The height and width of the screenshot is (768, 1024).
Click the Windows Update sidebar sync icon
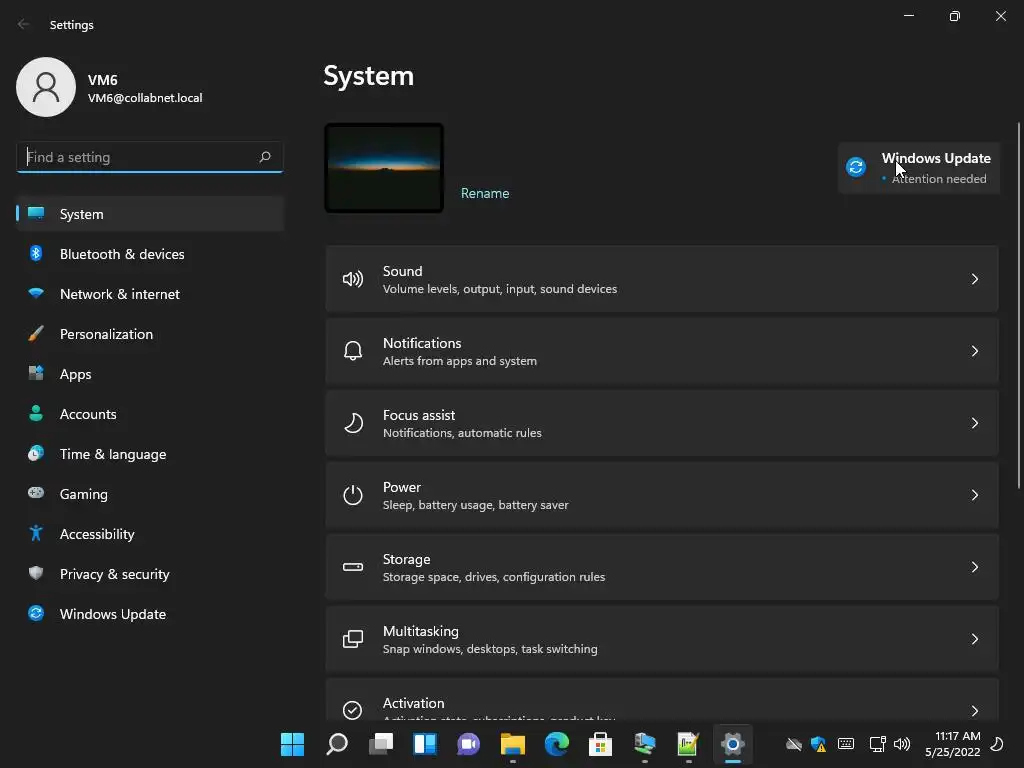(x=36, y=613)
